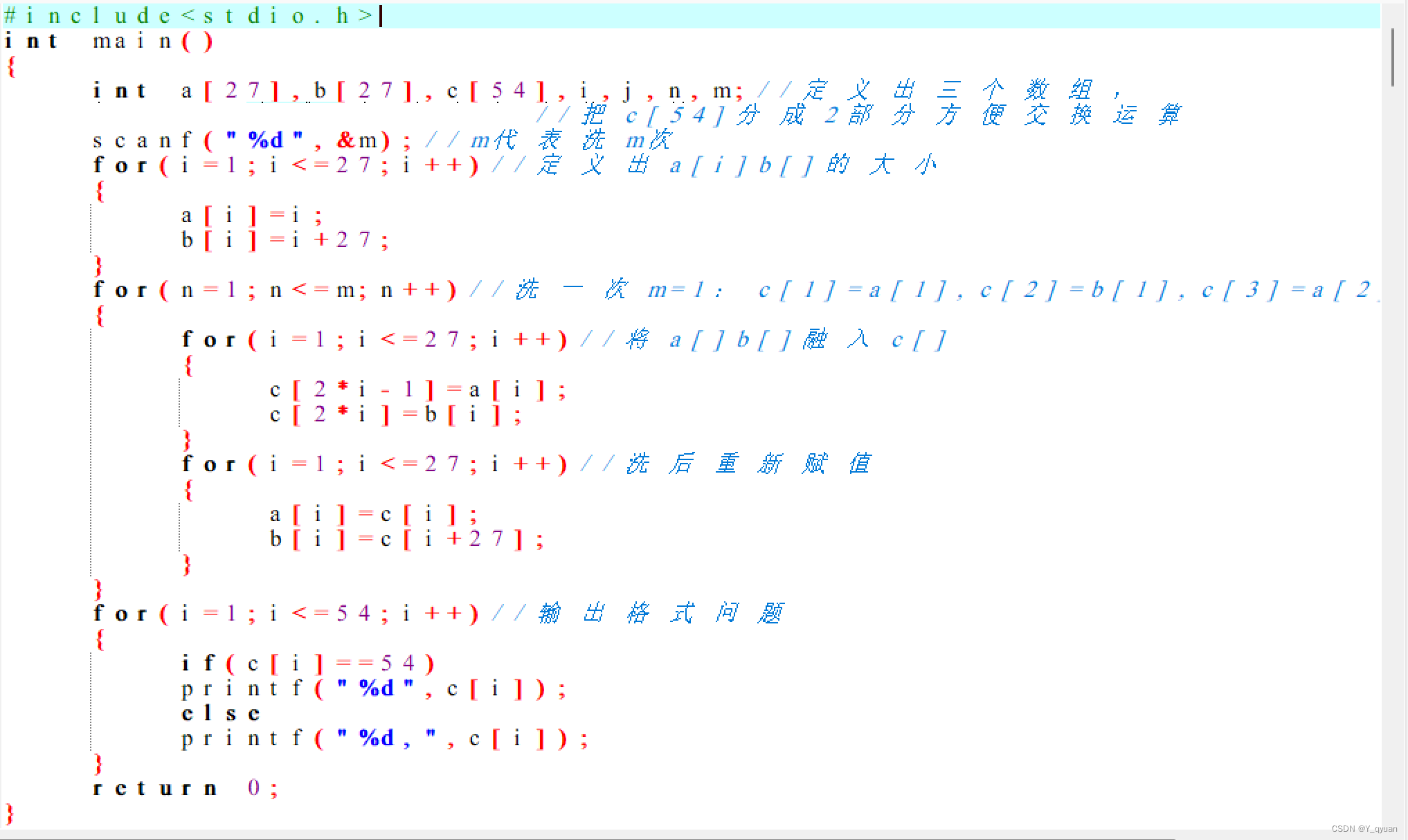Click the for(n=1;n<=m;n++) loop header
Screen dimensions: 1408x840
tap(274, 290)
